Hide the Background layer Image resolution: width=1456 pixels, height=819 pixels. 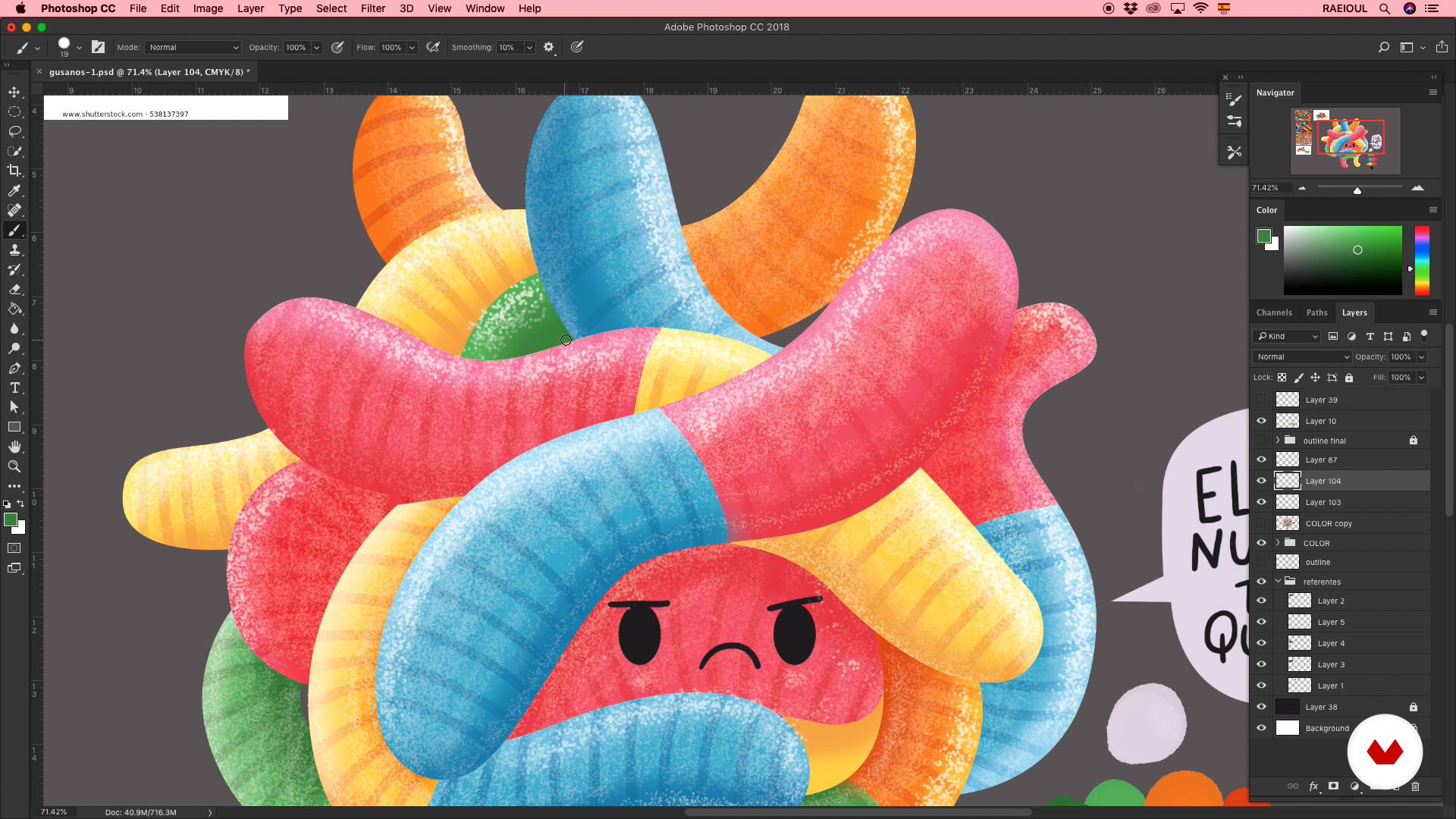click(1261, 728)
